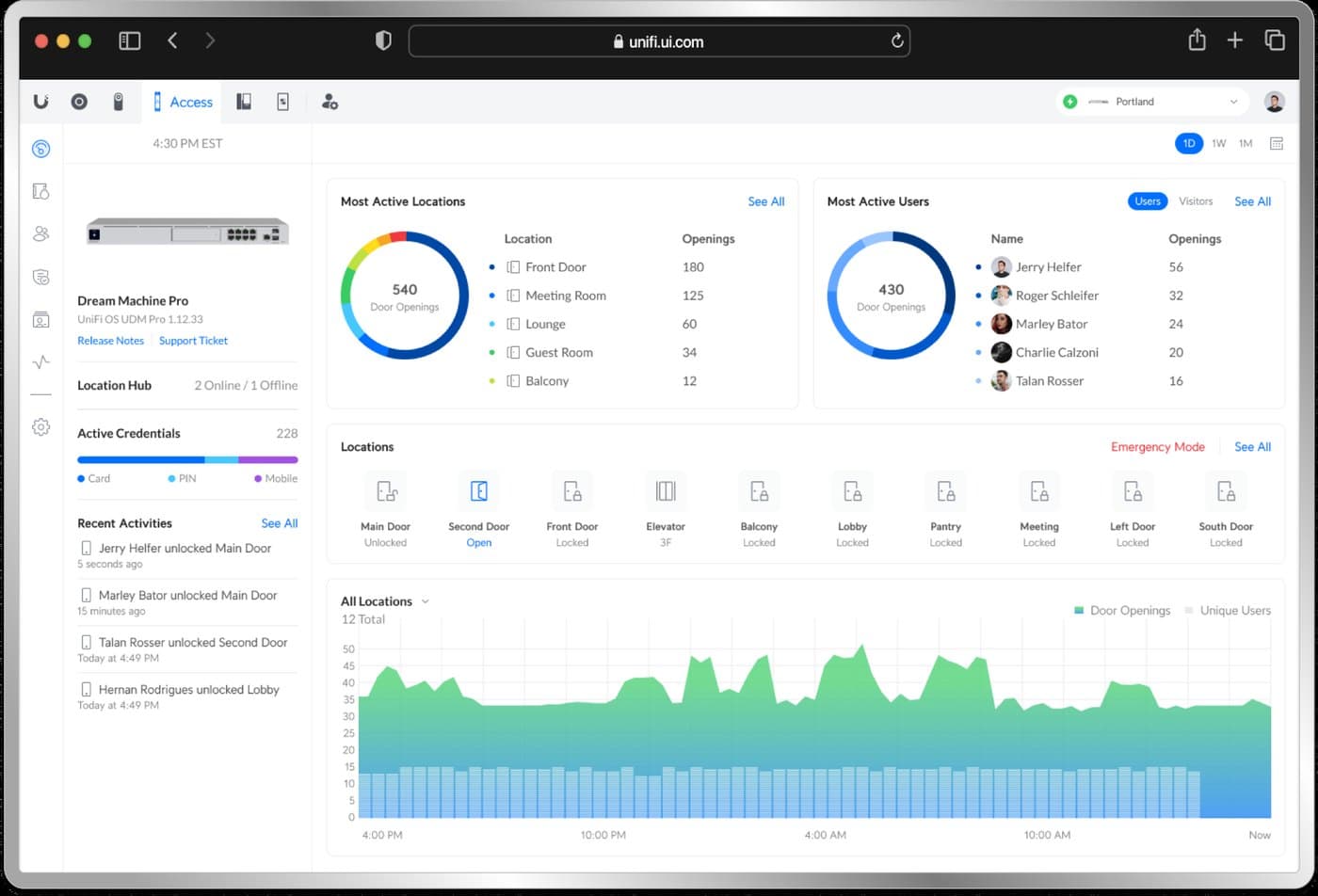Screen dimensions: 1318x896
Task: Open a new Safari tab with plus
Action: (x=1235, y=40)
